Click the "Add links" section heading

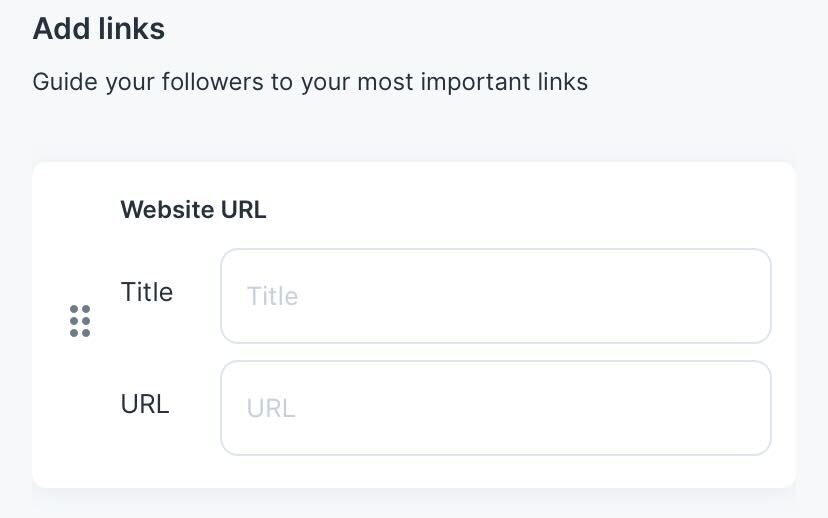99,29
